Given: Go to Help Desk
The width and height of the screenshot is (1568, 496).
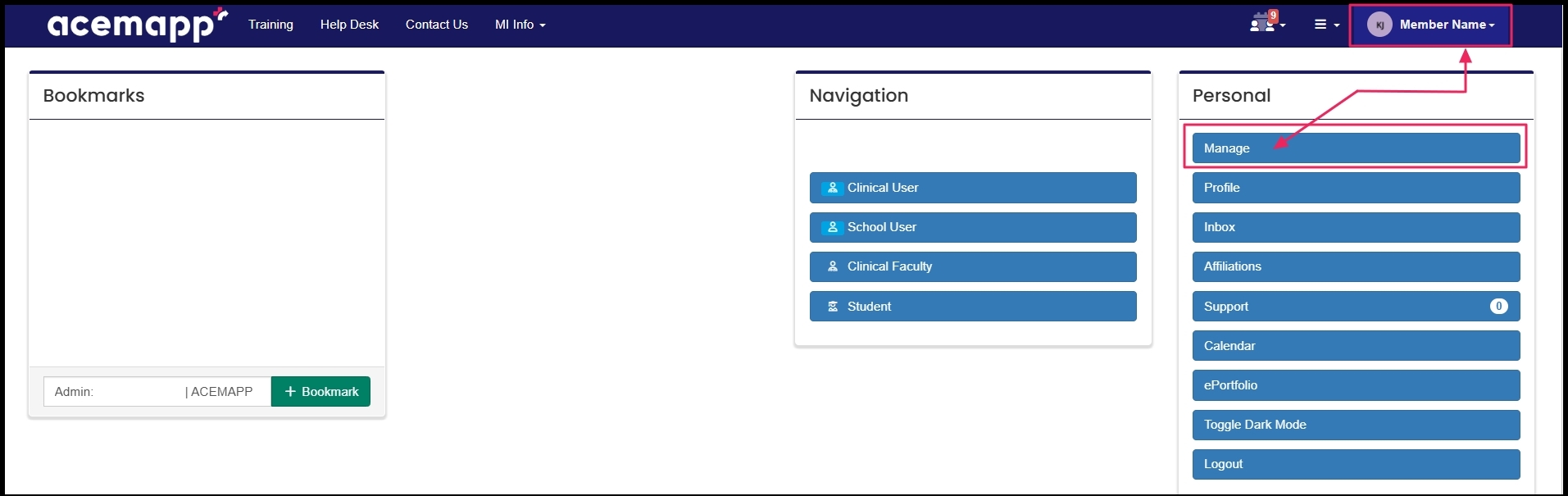Looking at the screenshot, I should click(349, 25).
